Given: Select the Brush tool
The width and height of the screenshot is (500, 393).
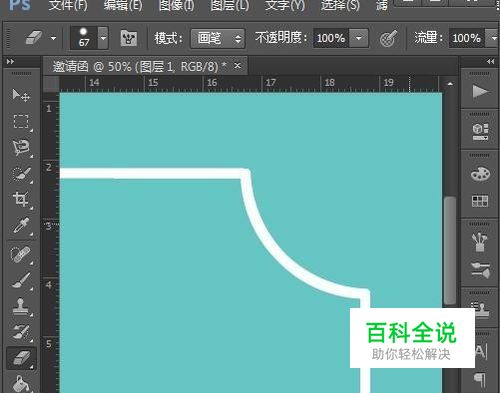Looking at the screenshot, I should (21, 280).
